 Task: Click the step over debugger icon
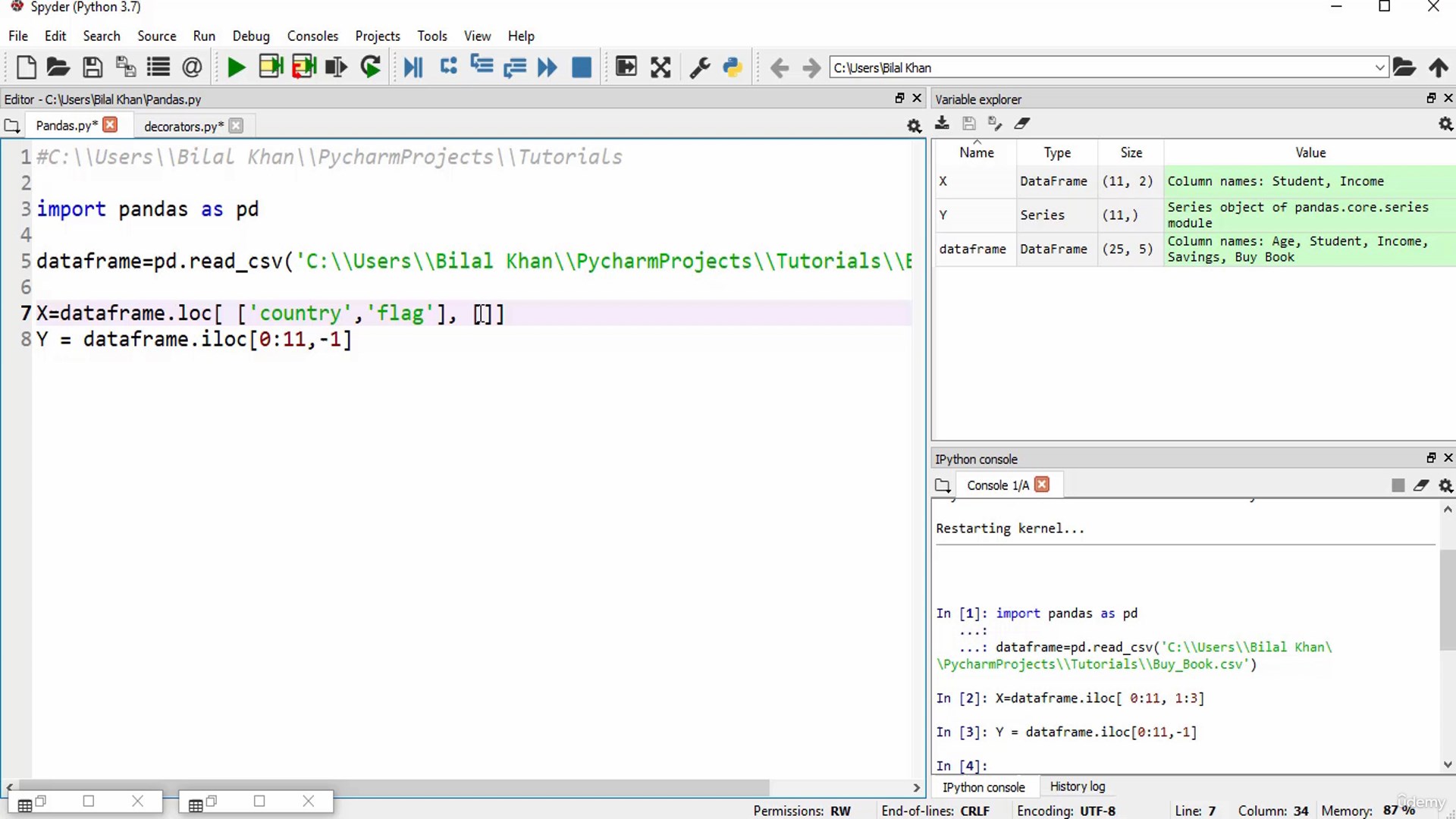pos(448,66)
